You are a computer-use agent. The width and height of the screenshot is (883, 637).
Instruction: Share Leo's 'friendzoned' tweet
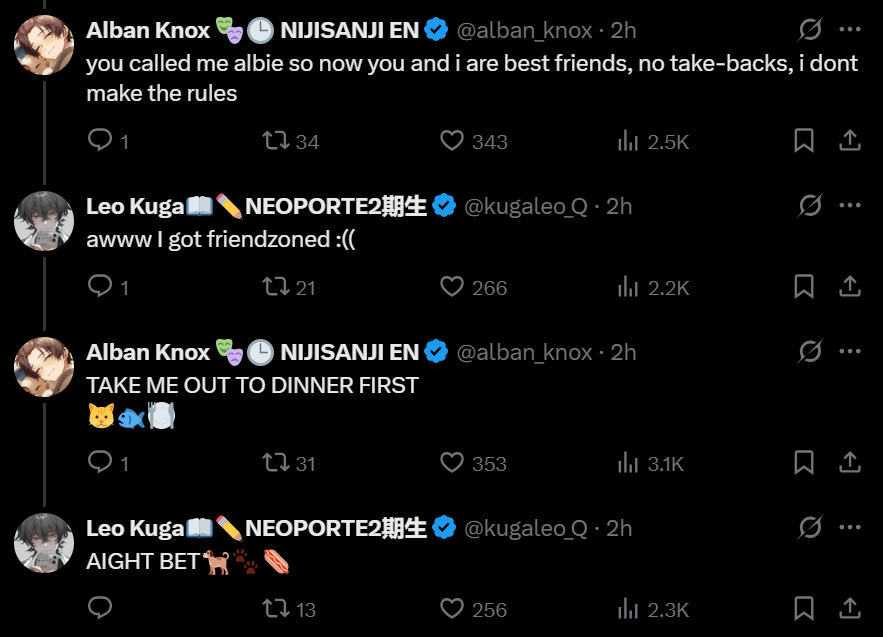(x=849, y=287)
